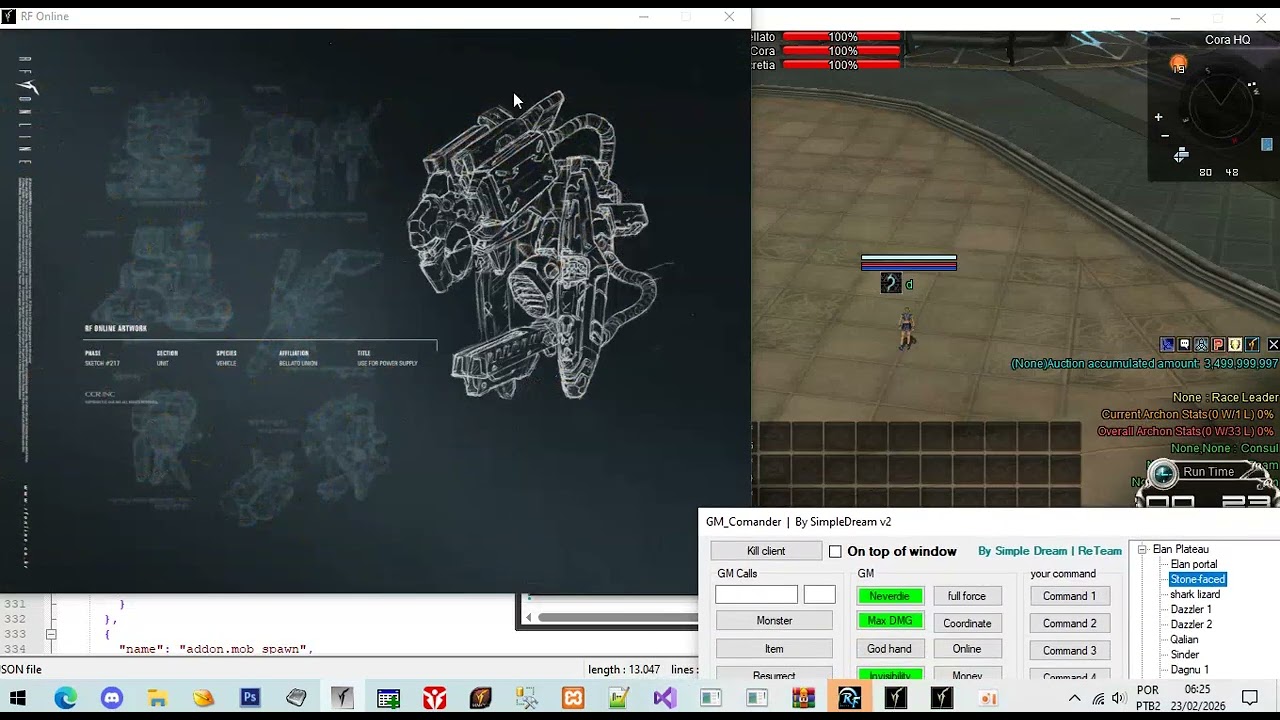Toggle the green Max DMG button
The height and width of the screenshot is (720, 1280).
point(890,621)
